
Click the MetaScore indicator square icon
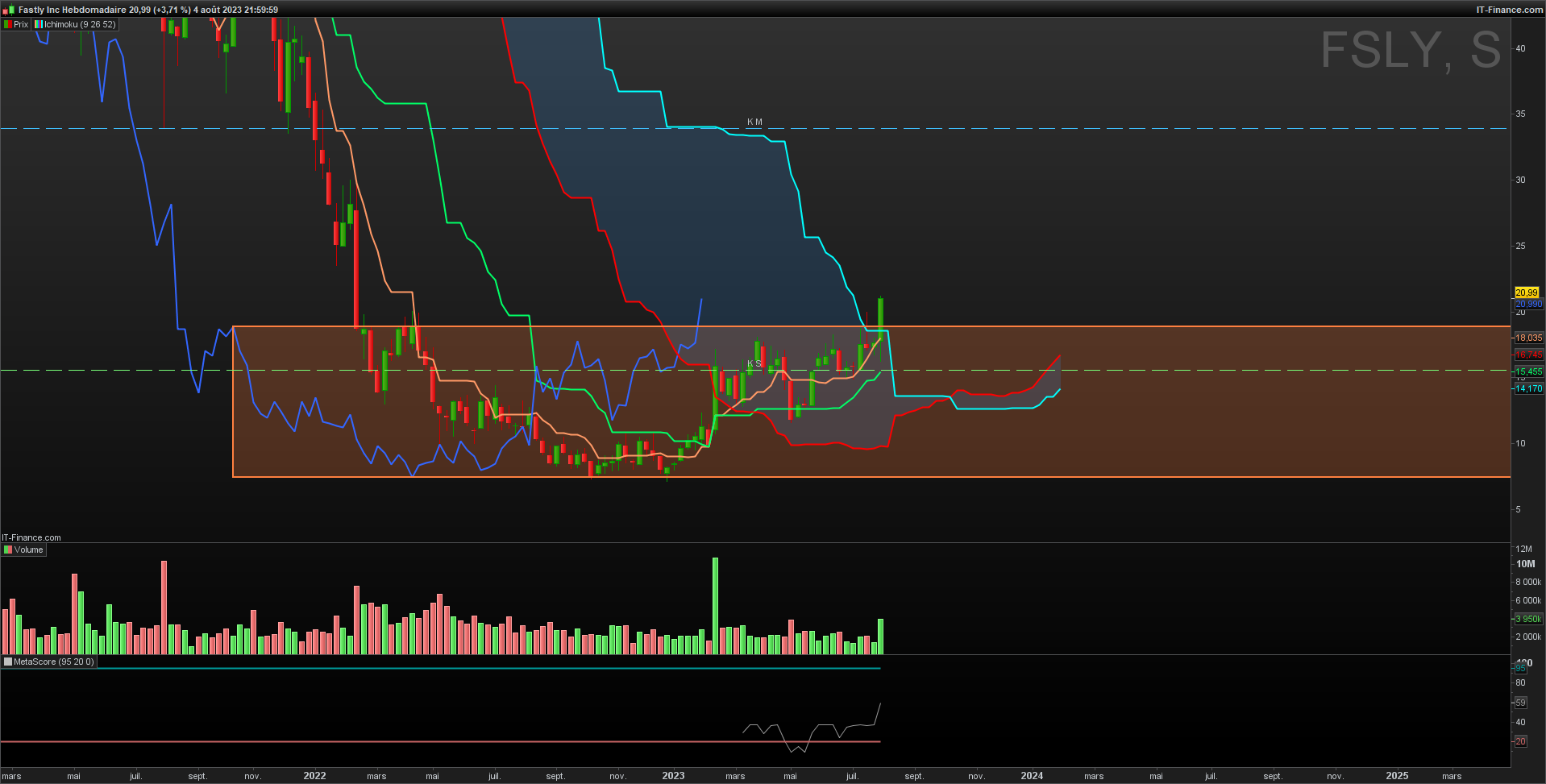8,662
